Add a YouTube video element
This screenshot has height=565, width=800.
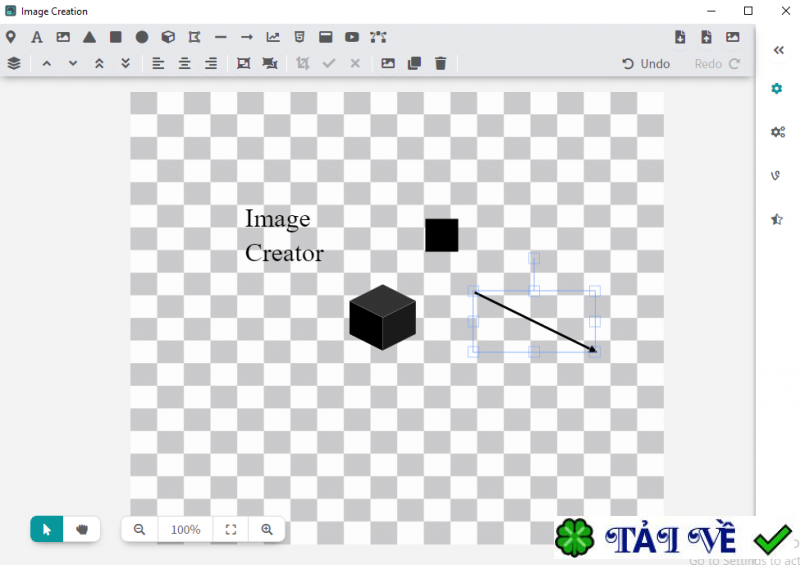(352, 37)
